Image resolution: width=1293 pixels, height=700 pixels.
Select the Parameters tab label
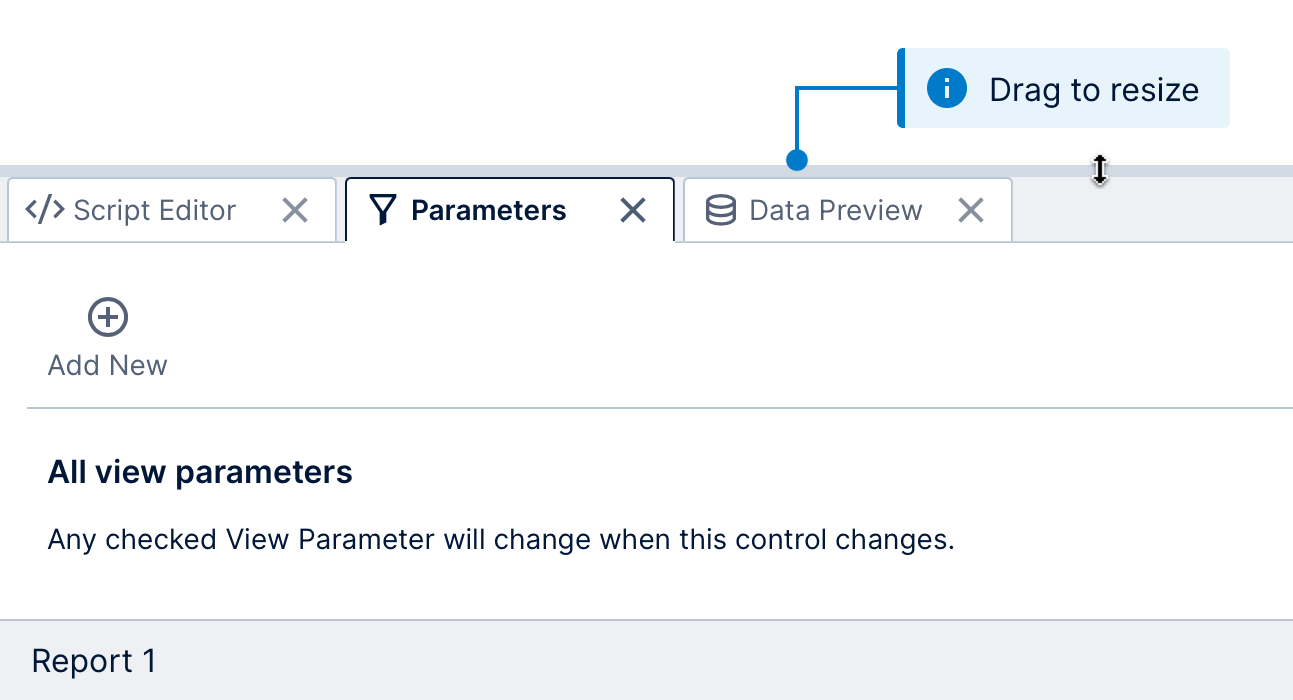click(489, 210)
